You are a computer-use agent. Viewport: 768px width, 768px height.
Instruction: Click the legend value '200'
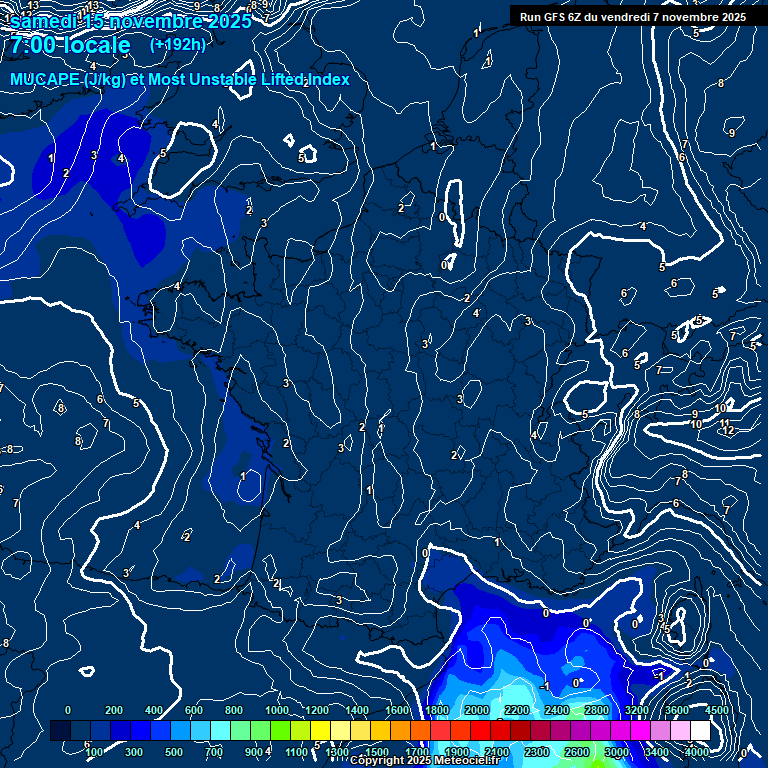coord(114,710)
